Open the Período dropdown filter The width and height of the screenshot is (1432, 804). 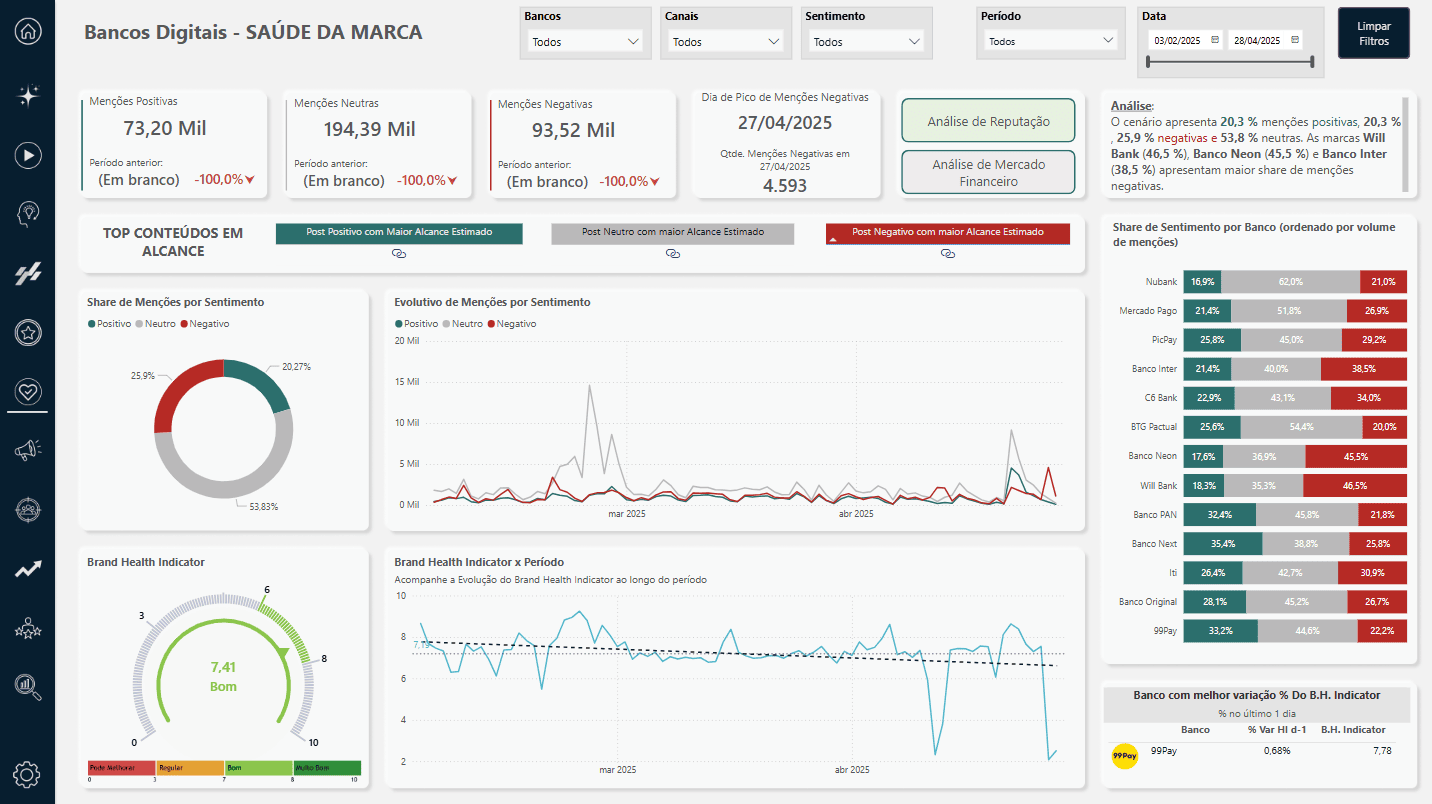1050,41
